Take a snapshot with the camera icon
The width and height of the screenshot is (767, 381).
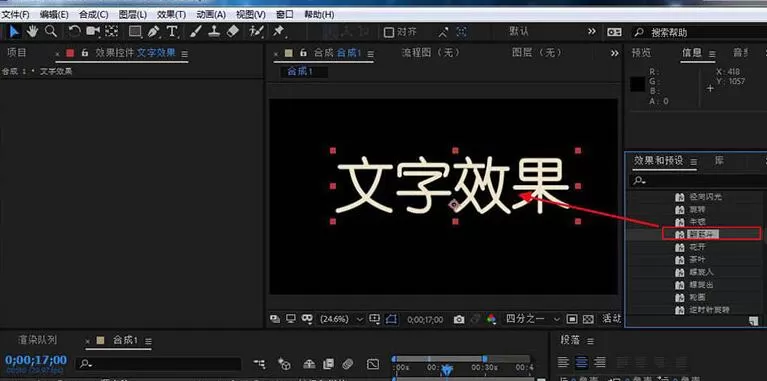(459, 319)
